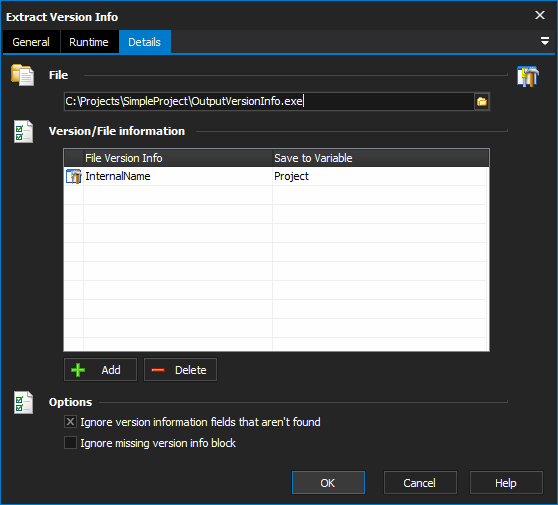Select the Project variable cell

click(380, 177)
